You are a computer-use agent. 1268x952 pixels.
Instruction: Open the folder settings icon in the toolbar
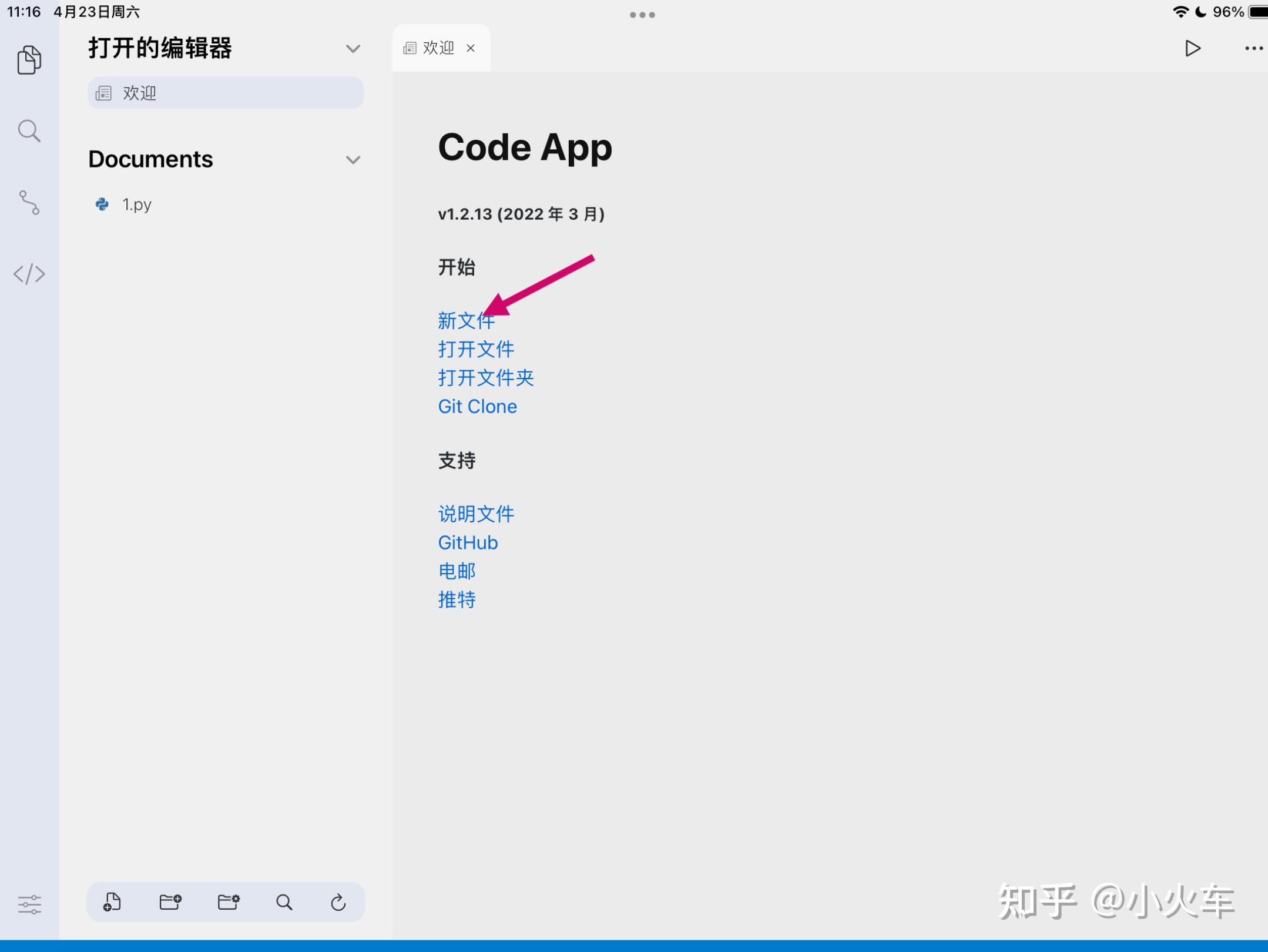click(x=227, y=902)
